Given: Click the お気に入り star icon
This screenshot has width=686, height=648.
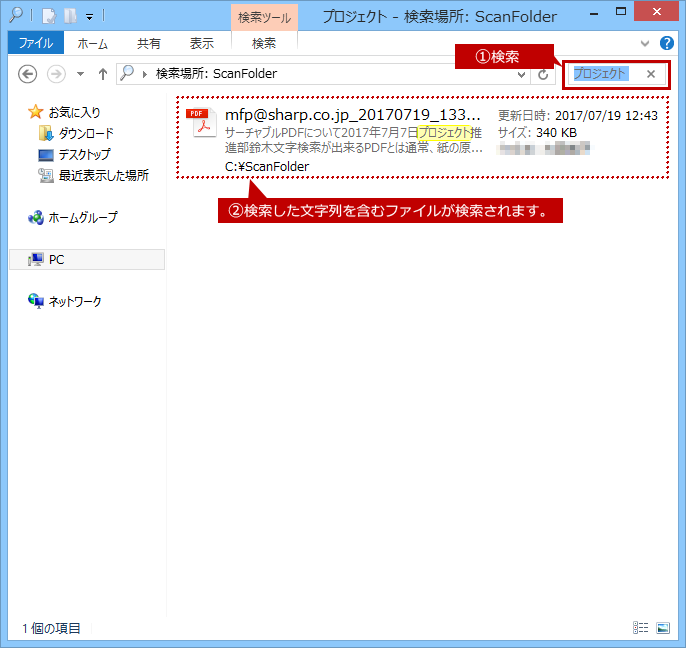Looking at the screenshot, I should click(x=35, y=112).
